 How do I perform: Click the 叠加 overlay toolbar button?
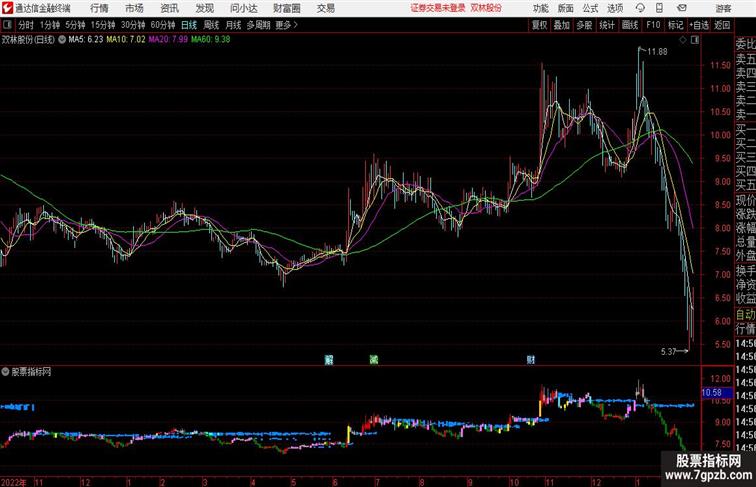[x=562, y=25]
